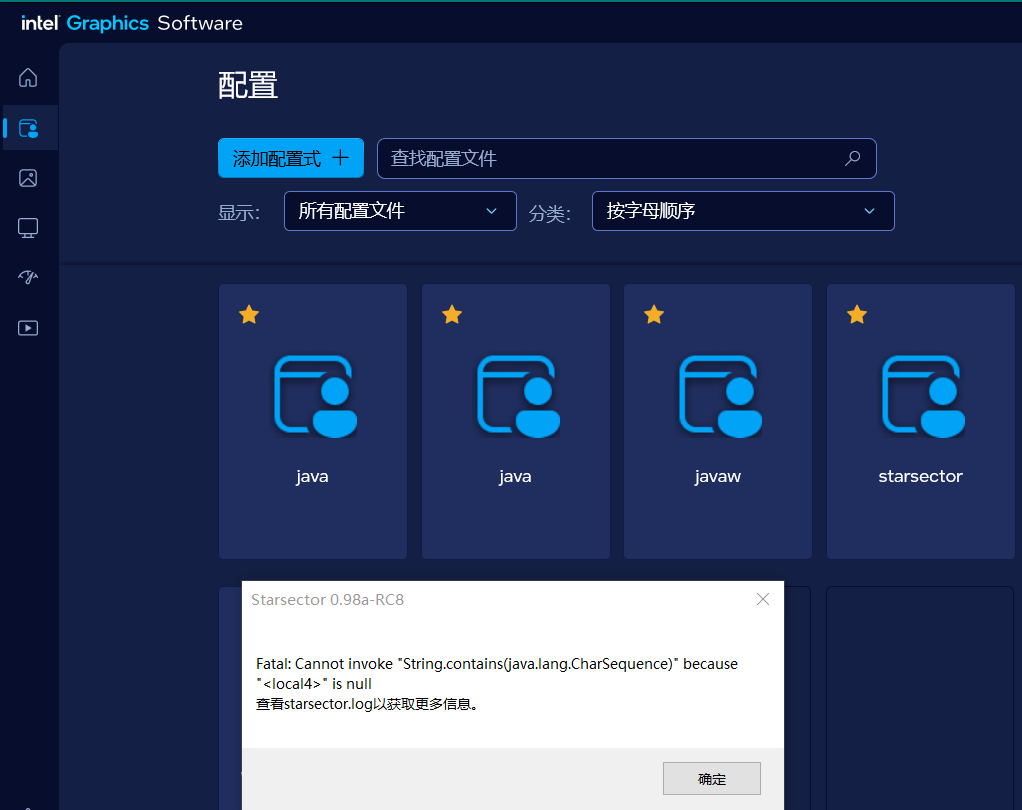Click the 配置 page heading
This screenshot has height=810, width=1022.
point(248,85)
